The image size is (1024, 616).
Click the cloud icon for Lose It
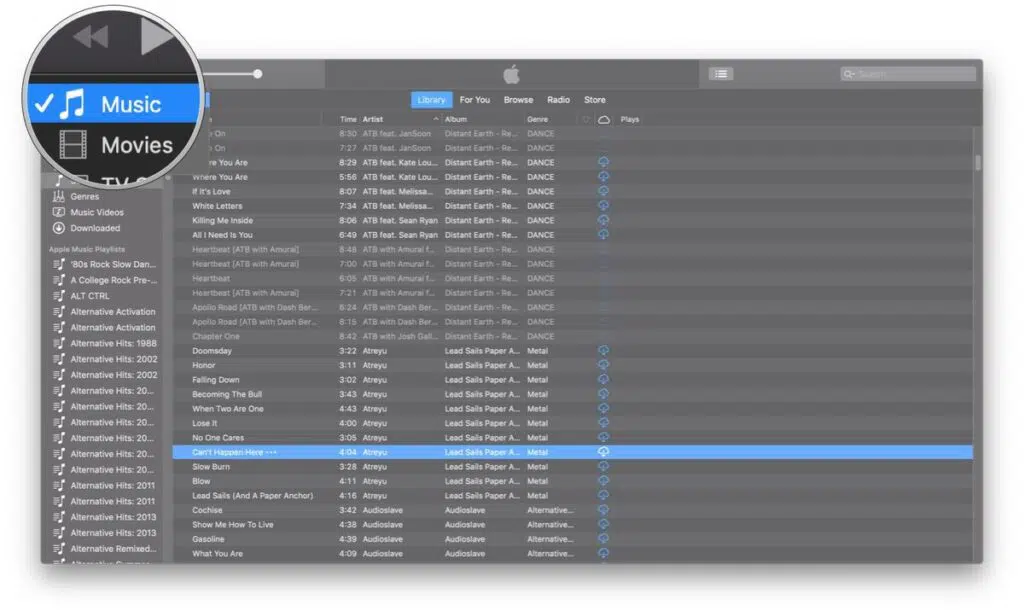tap(603, 423)
